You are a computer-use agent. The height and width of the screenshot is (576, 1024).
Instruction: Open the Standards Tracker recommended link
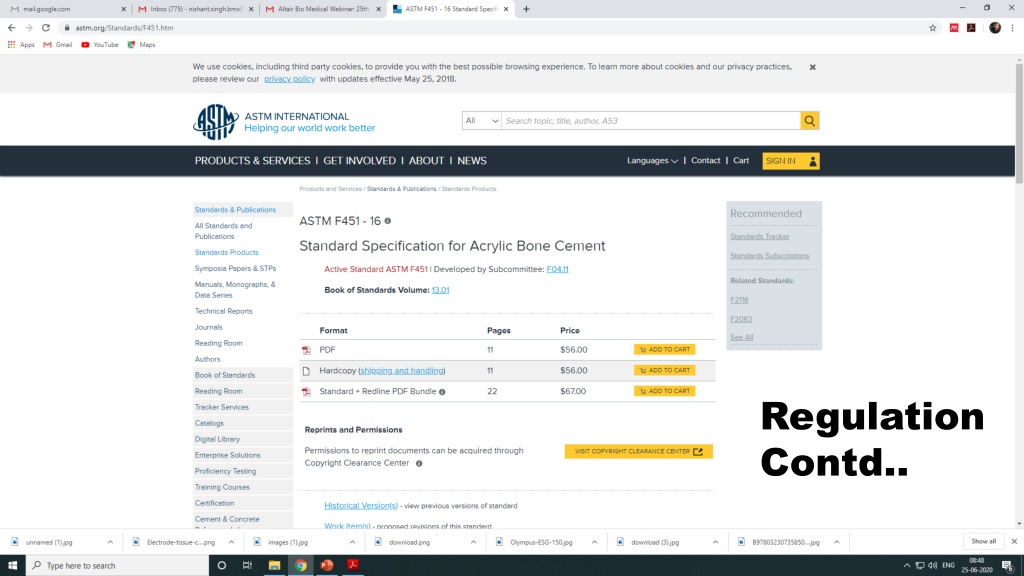point(760,236)
